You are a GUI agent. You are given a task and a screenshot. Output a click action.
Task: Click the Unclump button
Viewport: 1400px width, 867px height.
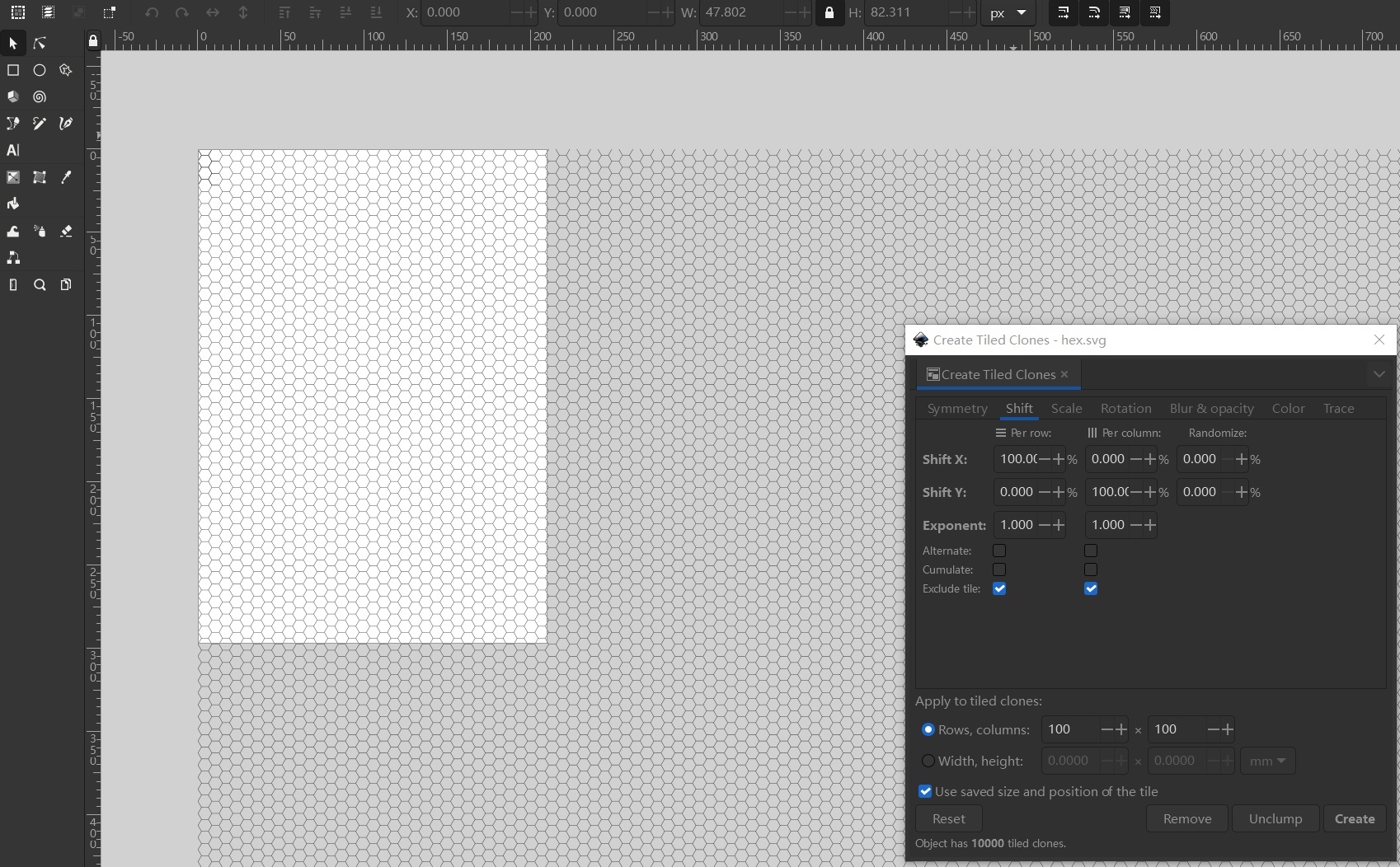(1276, 818)
